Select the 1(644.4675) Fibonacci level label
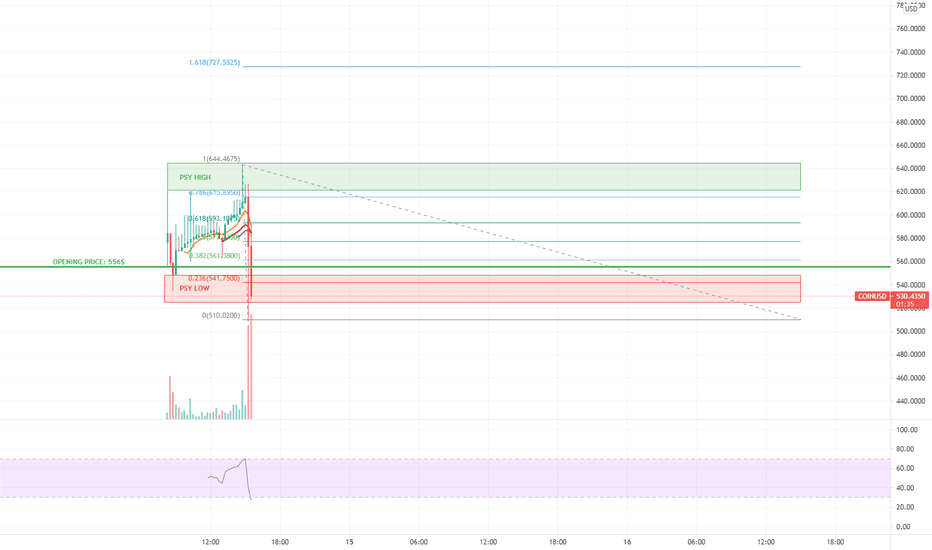 point(221,159)
